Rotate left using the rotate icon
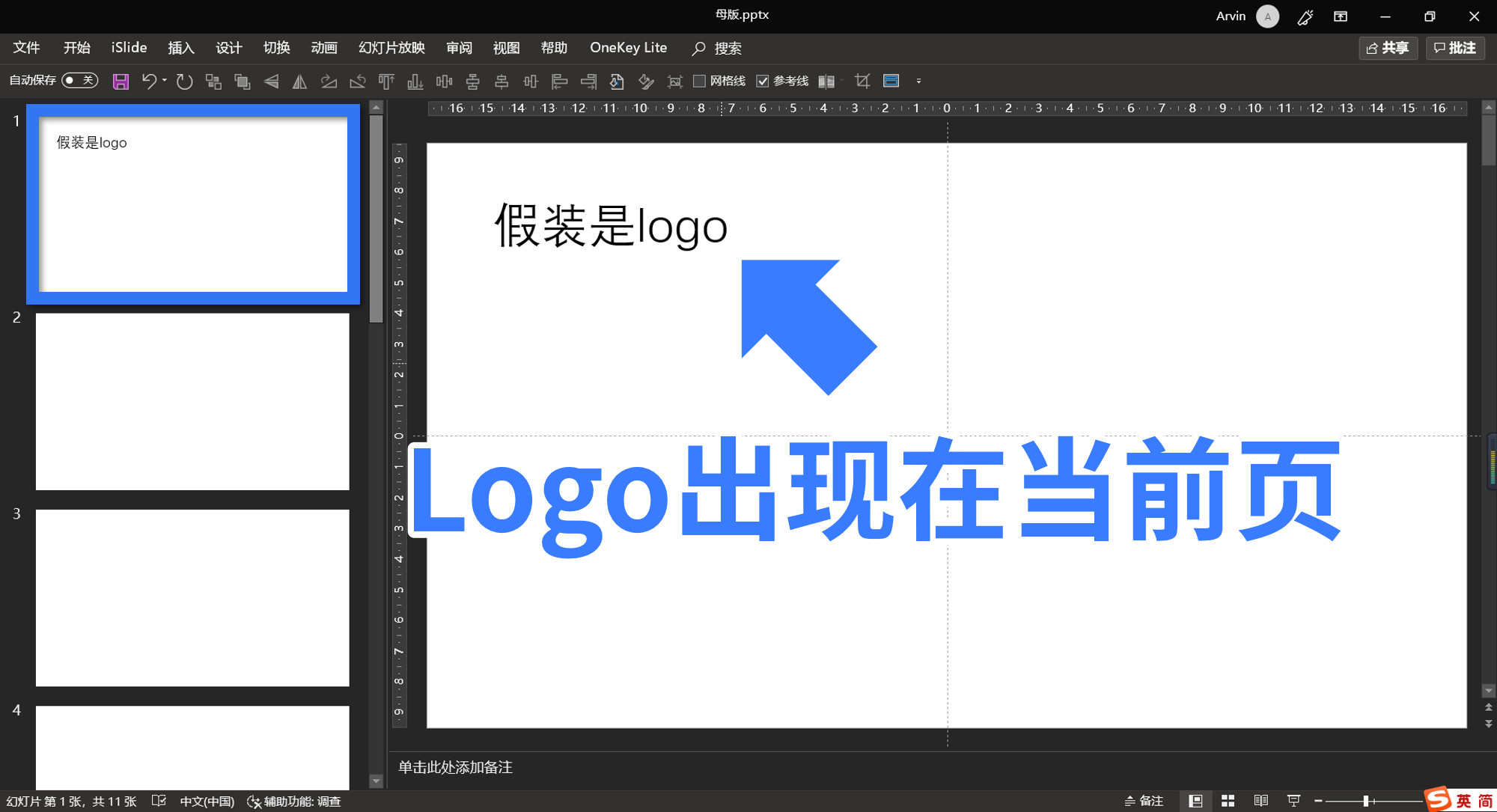This screenshot has width=1497, height=812. 357,81
